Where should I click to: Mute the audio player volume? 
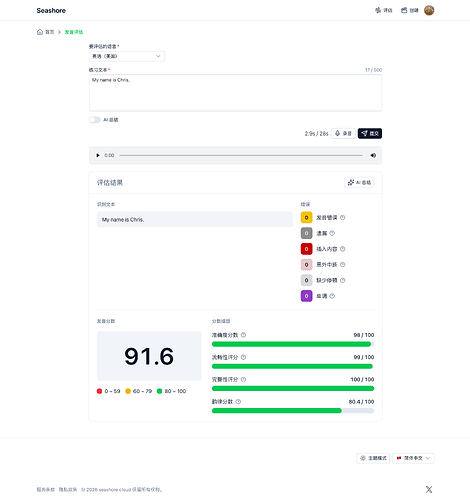point(373,155)
